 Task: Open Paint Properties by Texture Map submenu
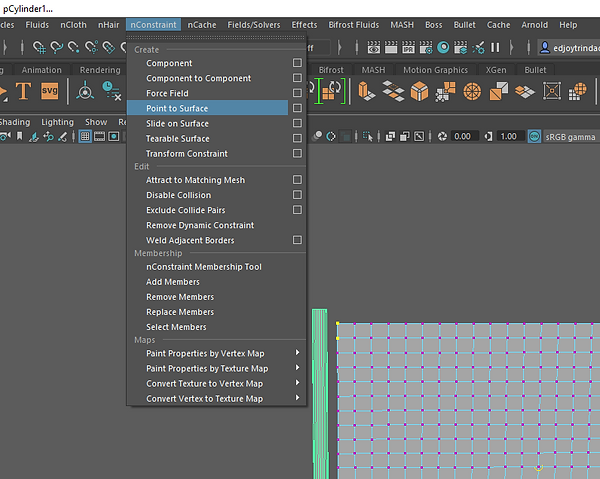tap(216, 368)
